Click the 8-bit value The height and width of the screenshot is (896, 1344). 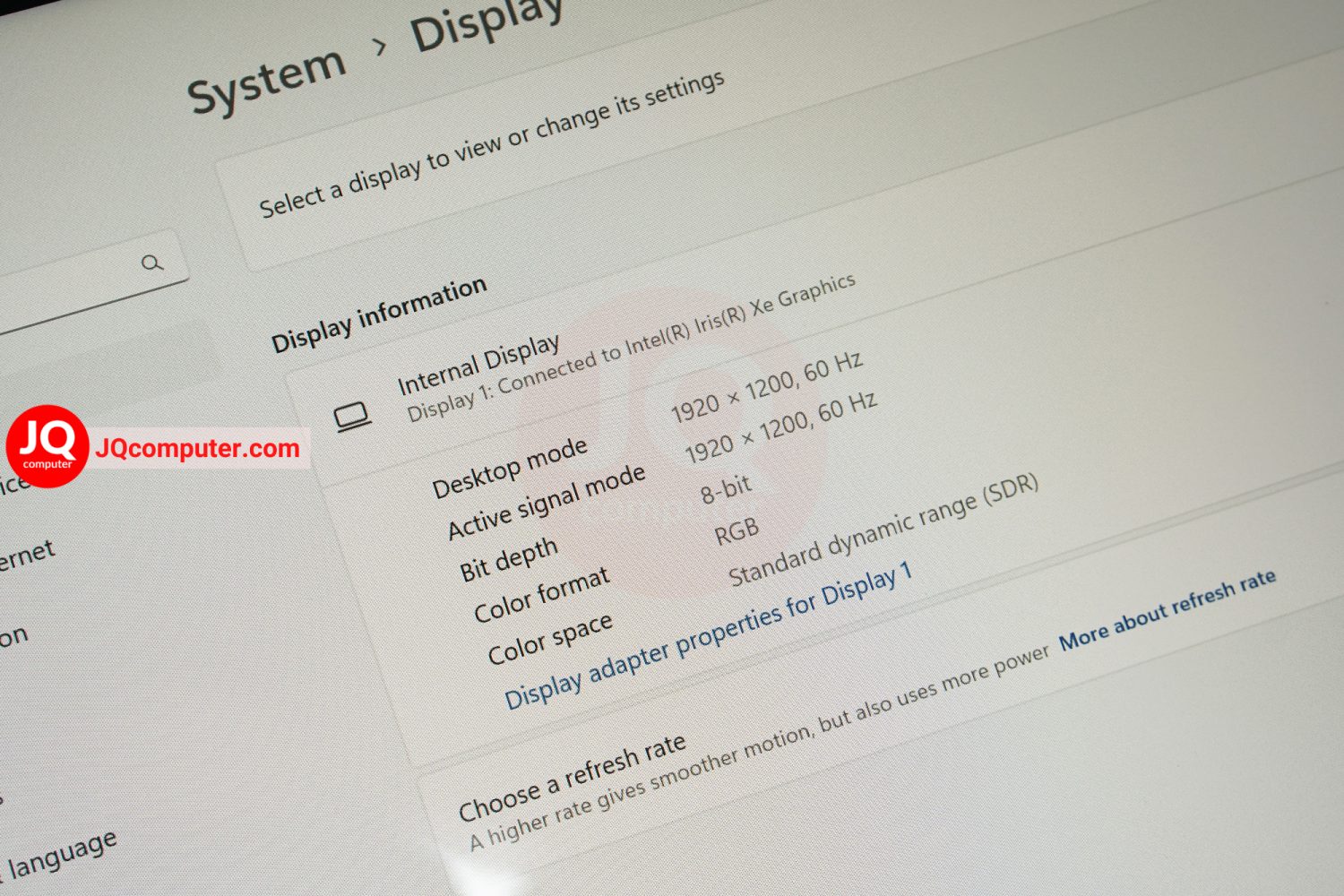pos(727,489)
